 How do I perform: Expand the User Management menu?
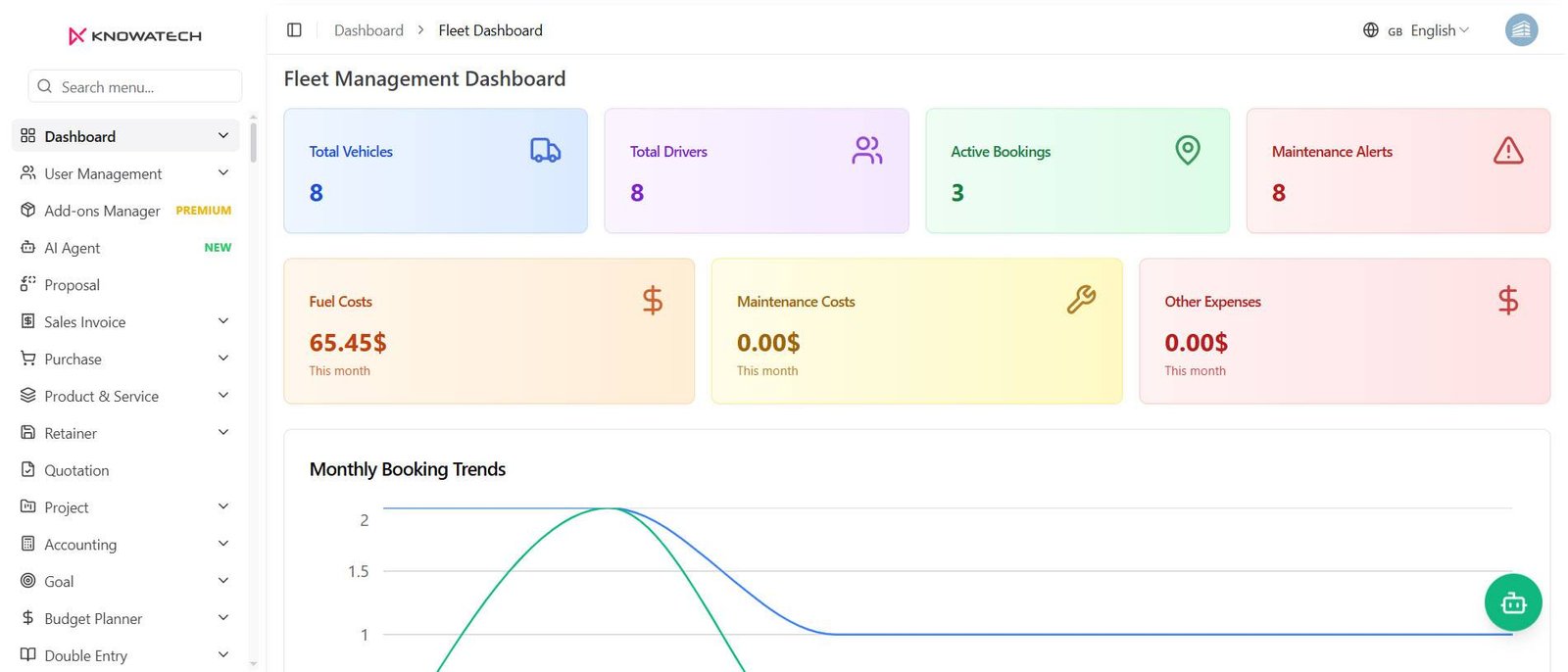(x=125, y=173)
